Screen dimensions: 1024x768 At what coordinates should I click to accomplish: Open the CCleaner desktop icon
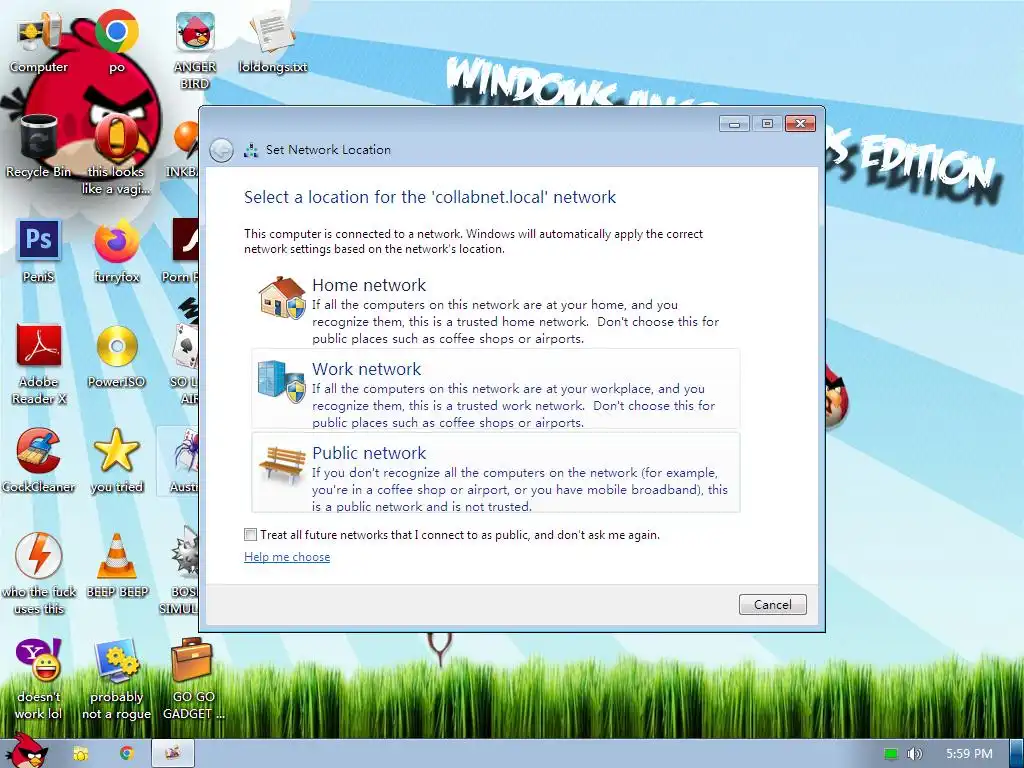pyautogui.click(x=39, y=460)
